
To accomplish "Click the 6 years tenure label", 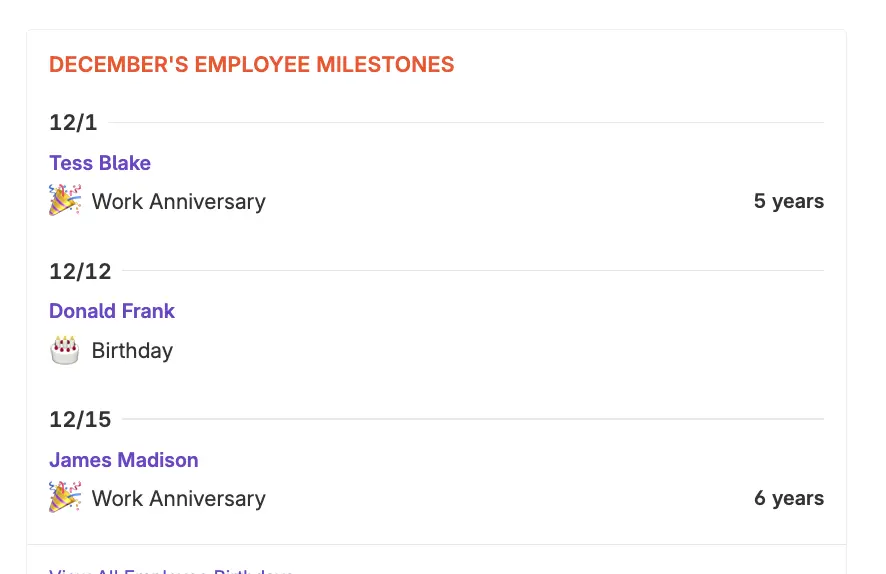I will tap(789, 498).
